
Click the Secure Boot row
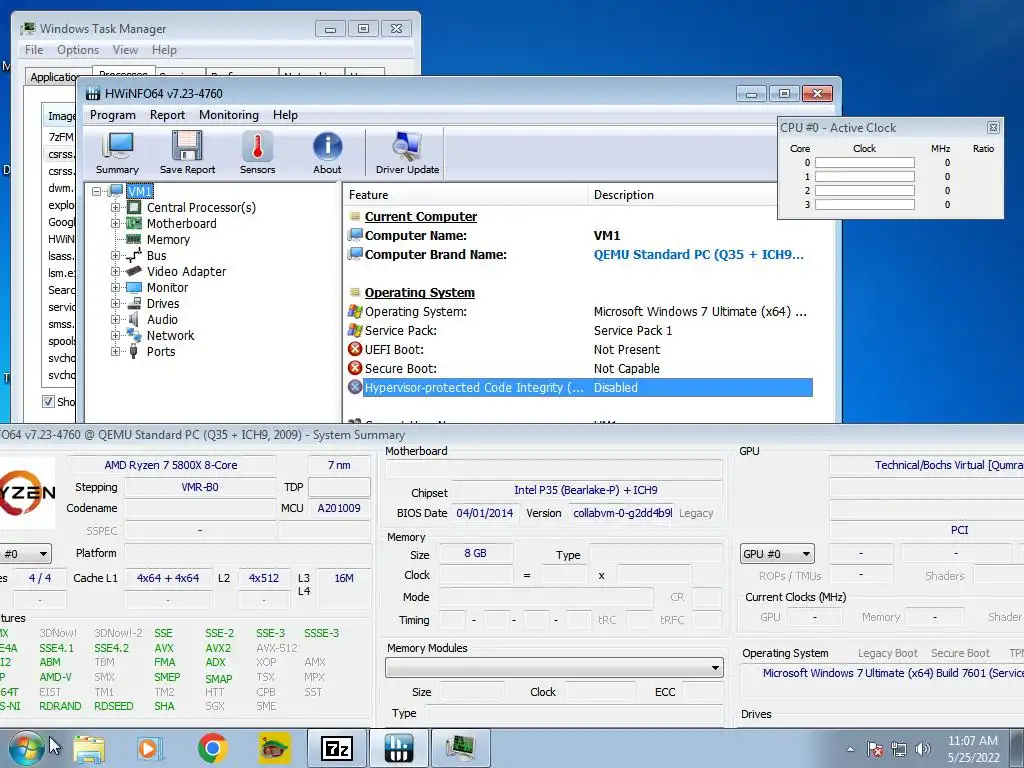580,368
